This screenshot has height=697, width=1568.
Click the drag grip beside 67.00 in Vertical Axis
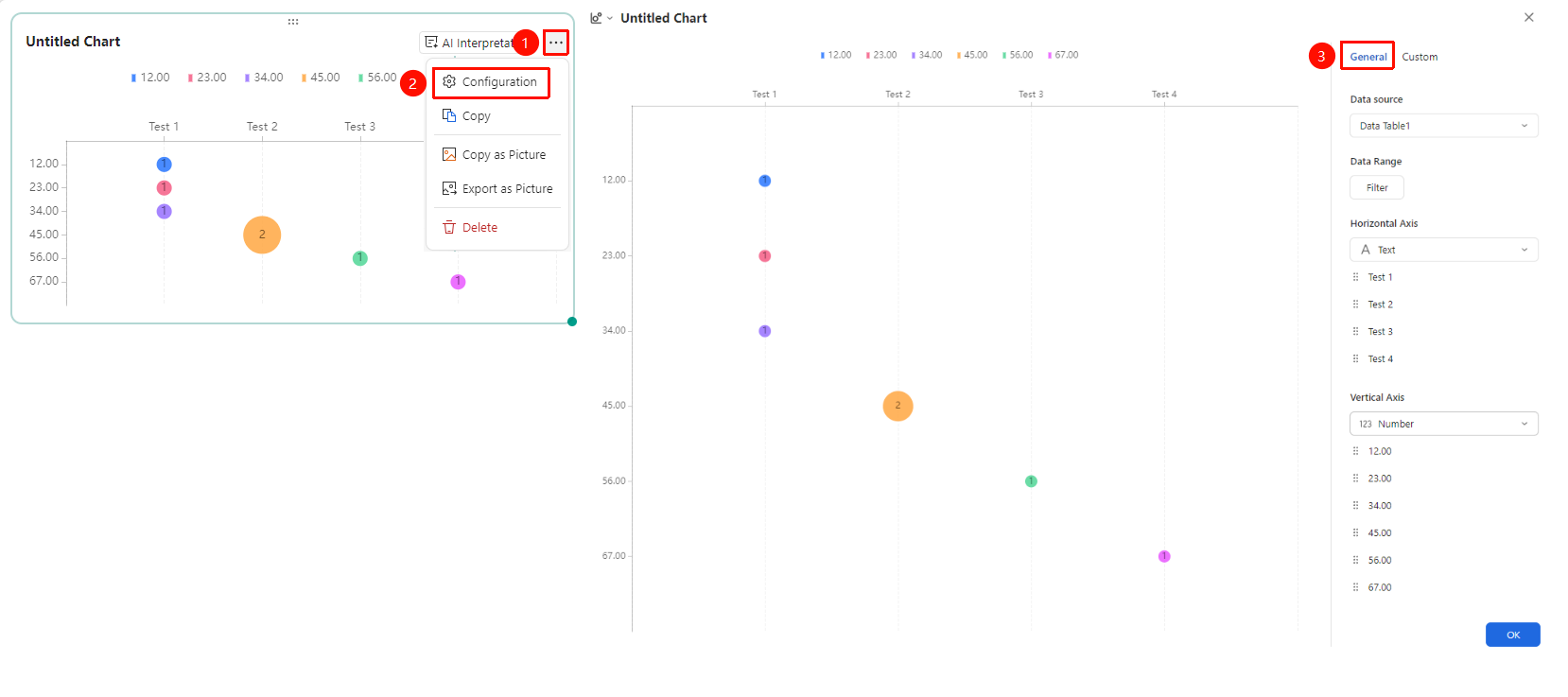coord(1355,588)
